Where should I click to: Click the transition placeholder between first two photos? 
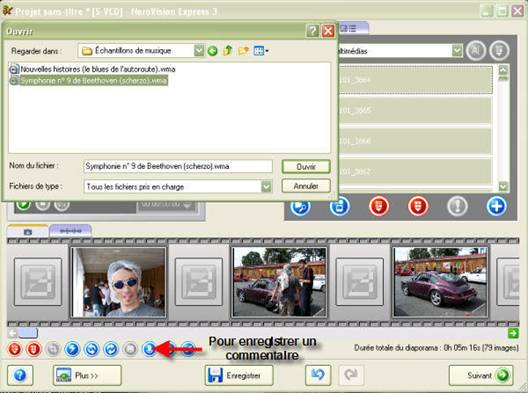pyautogui.click(x=199, y=282)
